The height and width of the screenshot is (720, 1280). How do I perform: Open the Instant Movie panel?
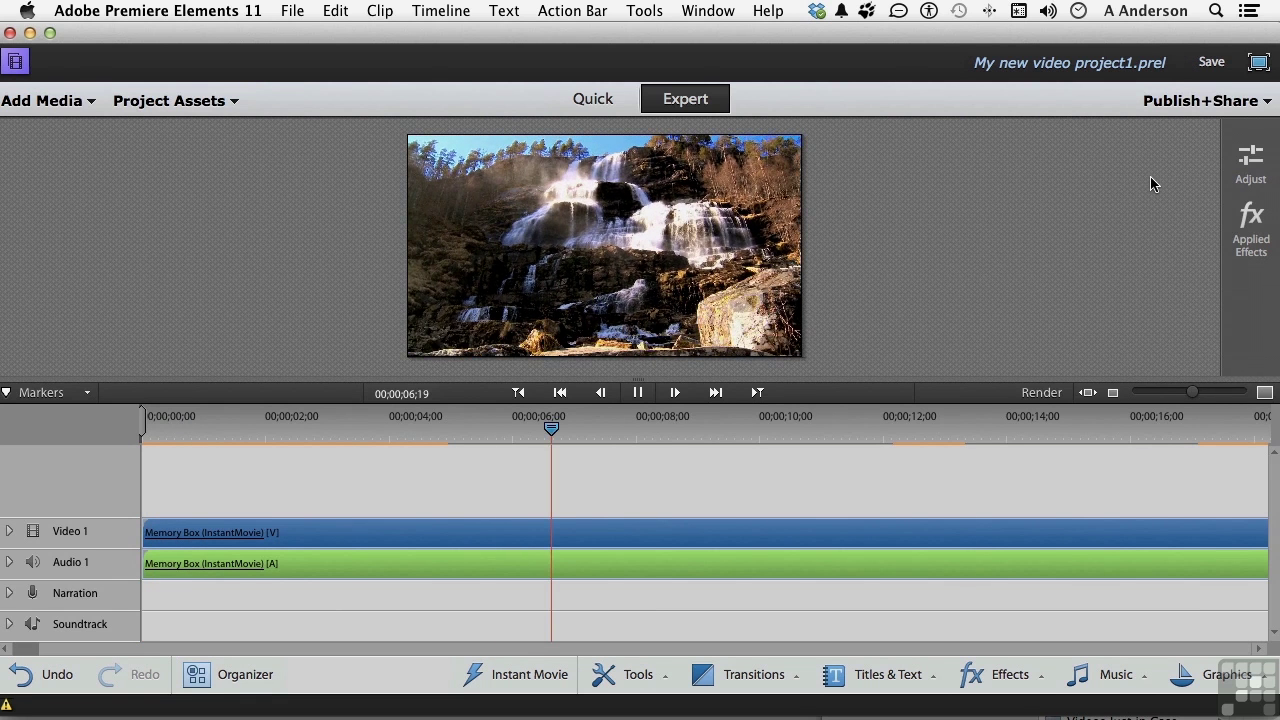point(515,674)
